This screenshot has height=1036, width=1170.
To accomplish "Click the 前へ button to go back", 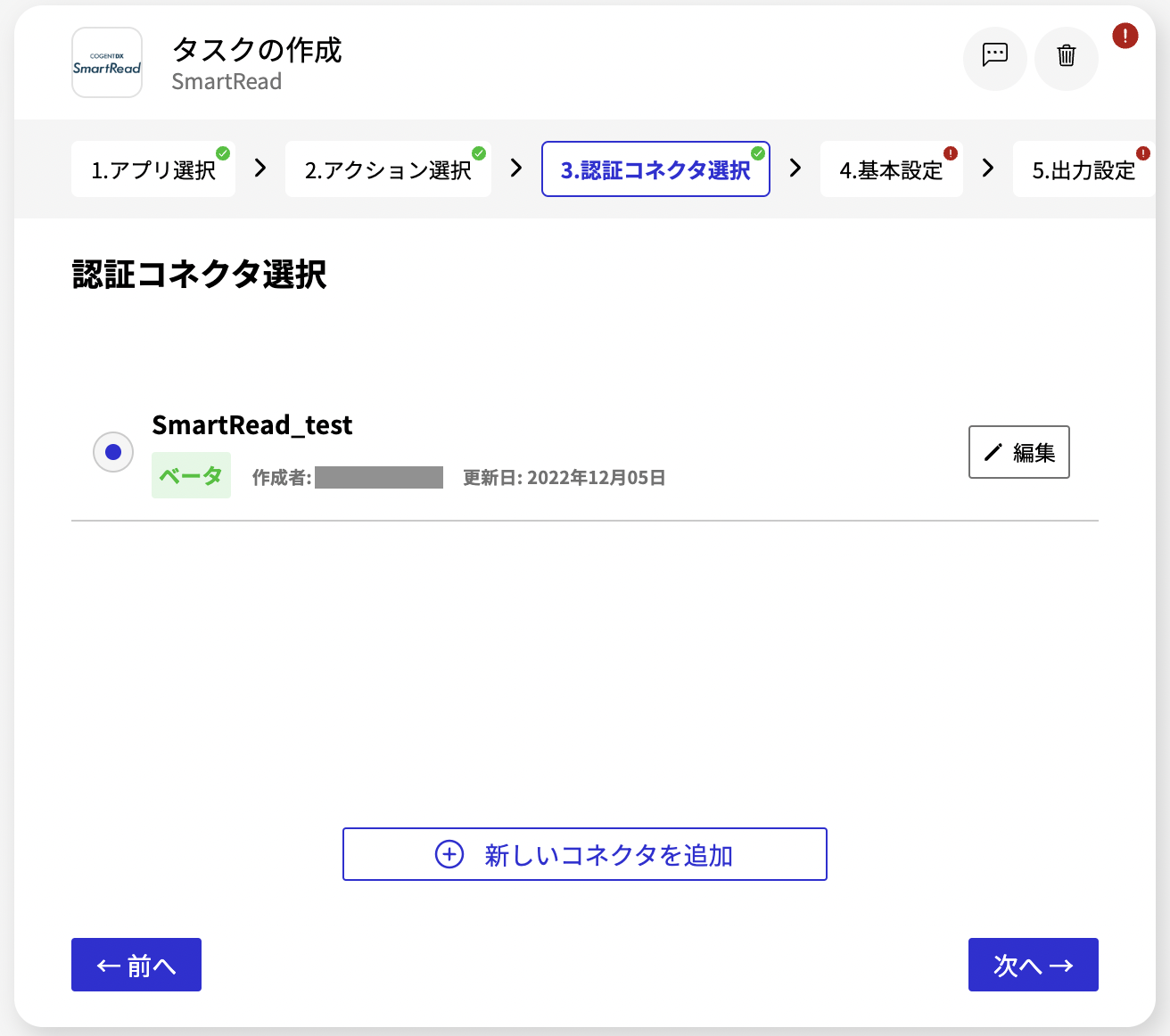I will (x=136, y=965).
